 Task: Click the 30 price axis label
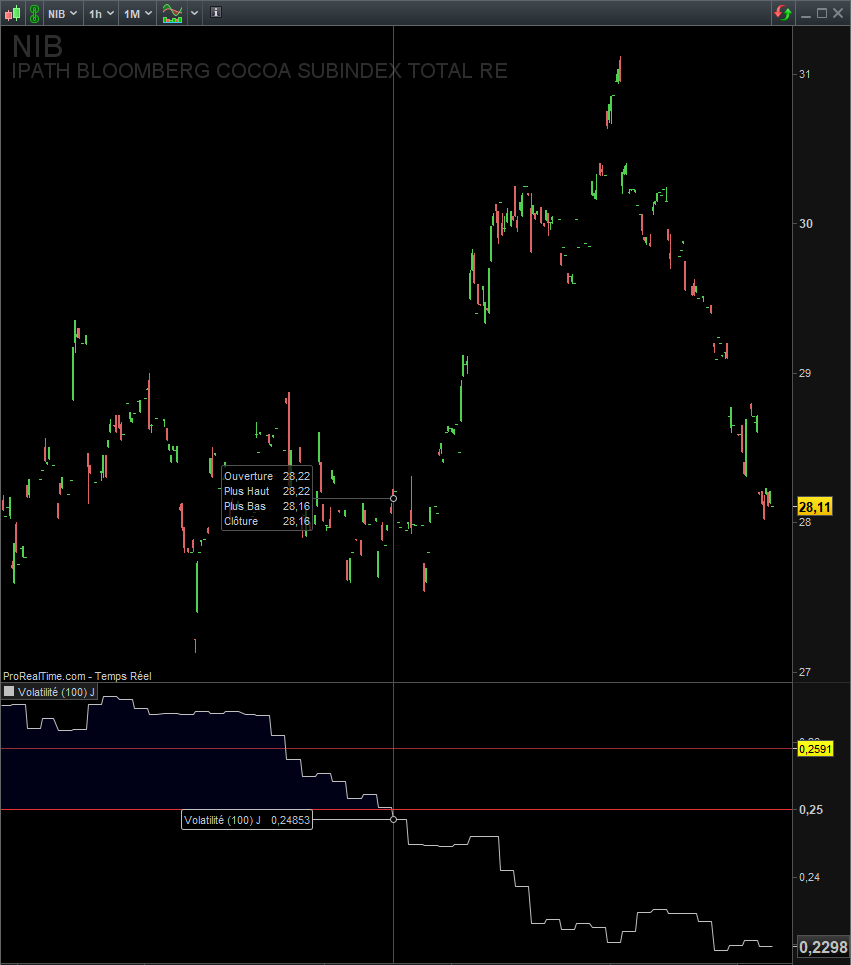point(805,223)
